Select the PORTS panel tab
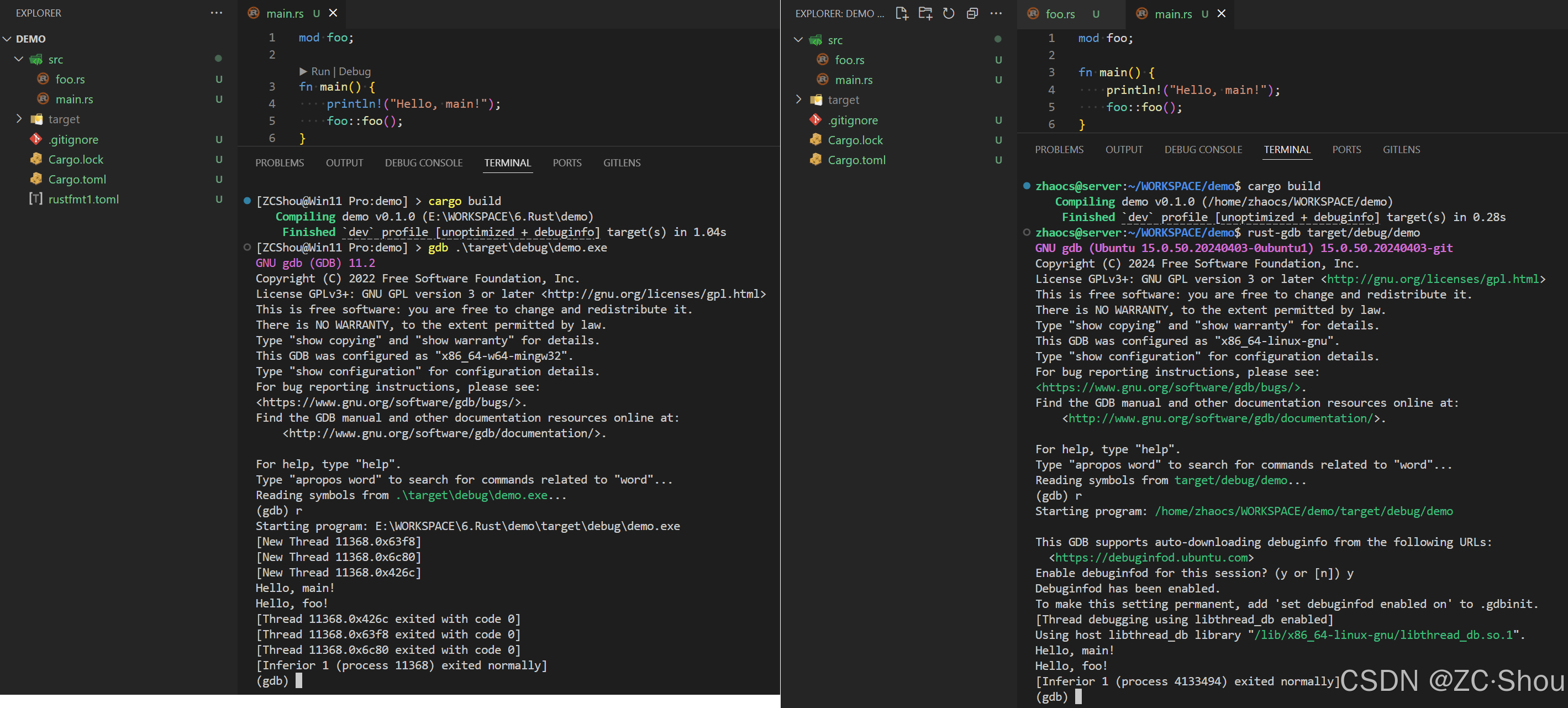 click(567, 162)
